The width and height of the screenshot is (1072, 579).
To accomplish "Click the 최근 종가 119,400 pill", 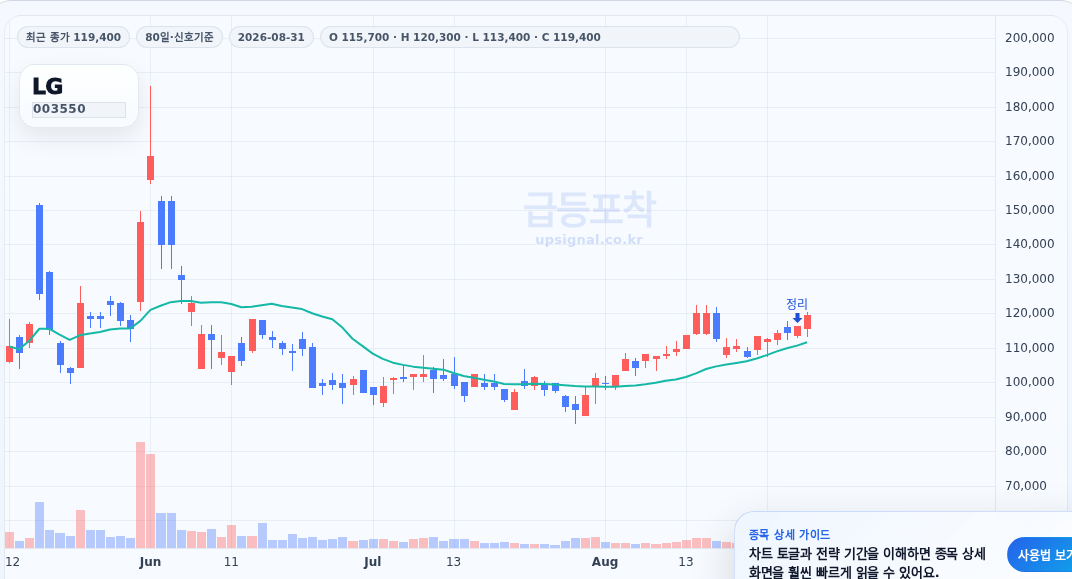I will coord(73,37).
